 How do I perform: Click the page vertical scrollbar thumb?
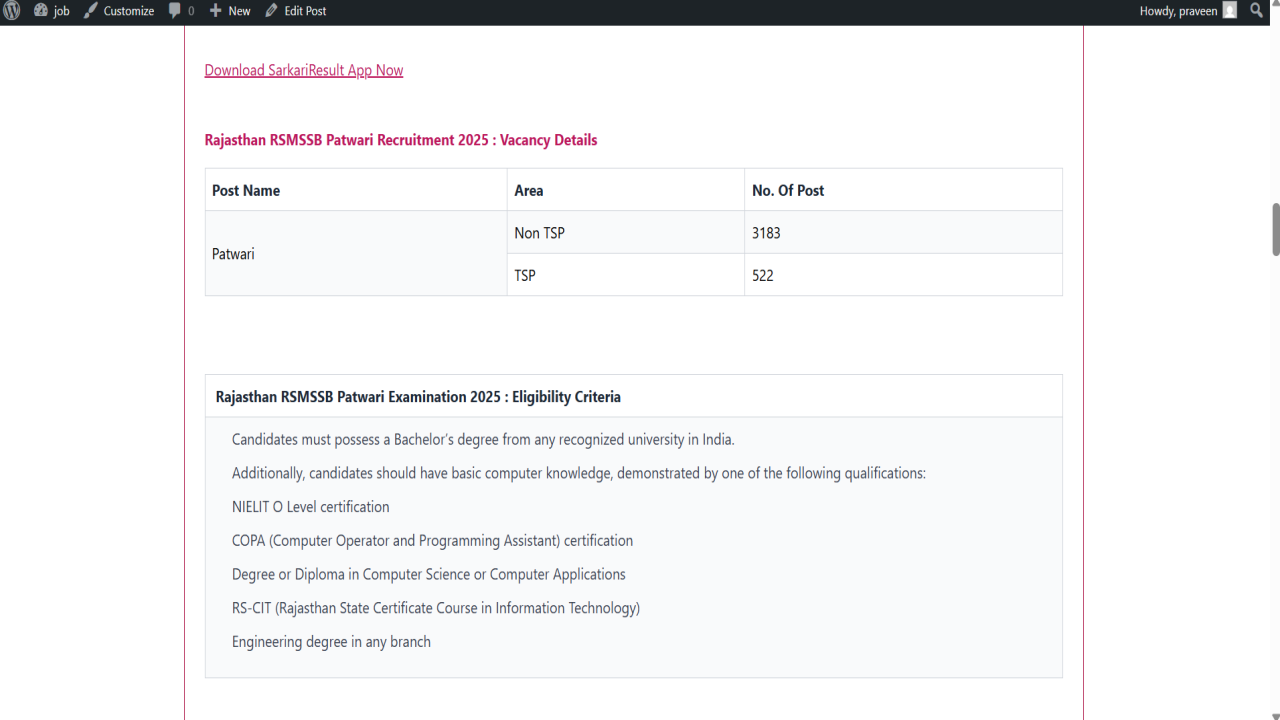pos(1275,229)
